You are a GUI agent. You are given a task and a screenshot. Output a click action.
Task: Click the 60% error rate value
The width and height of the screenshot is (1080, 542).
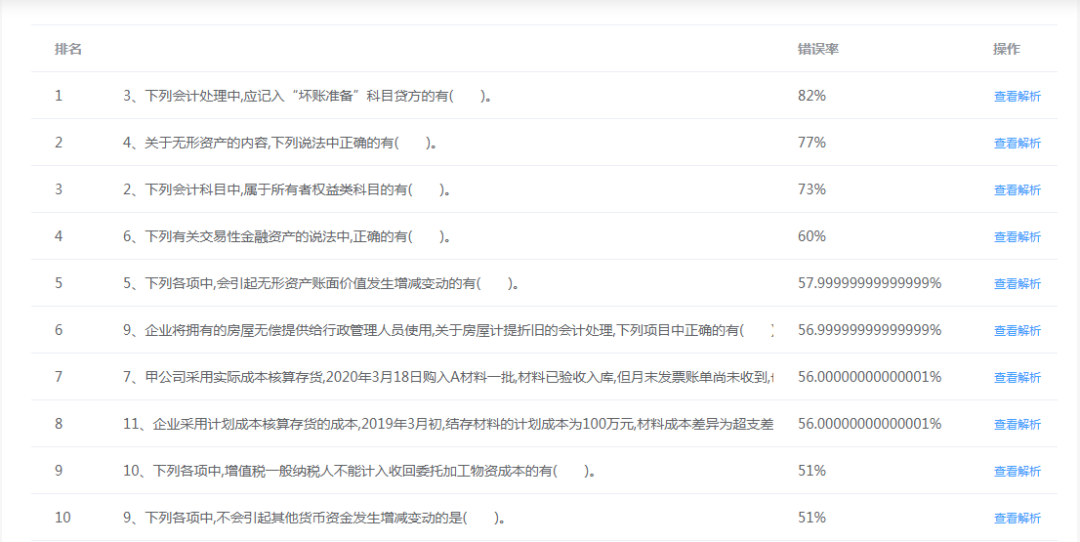tap(811, 237)
